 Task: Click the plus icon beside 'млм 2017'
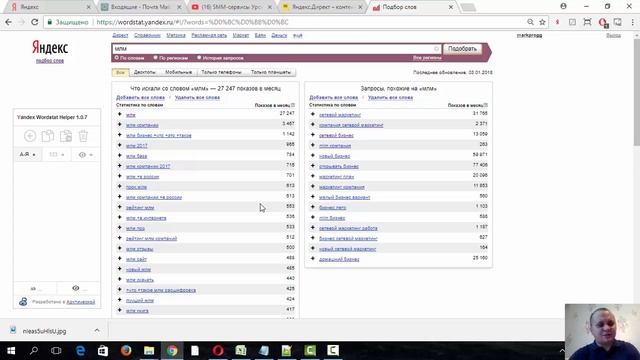tap(120, 145)
